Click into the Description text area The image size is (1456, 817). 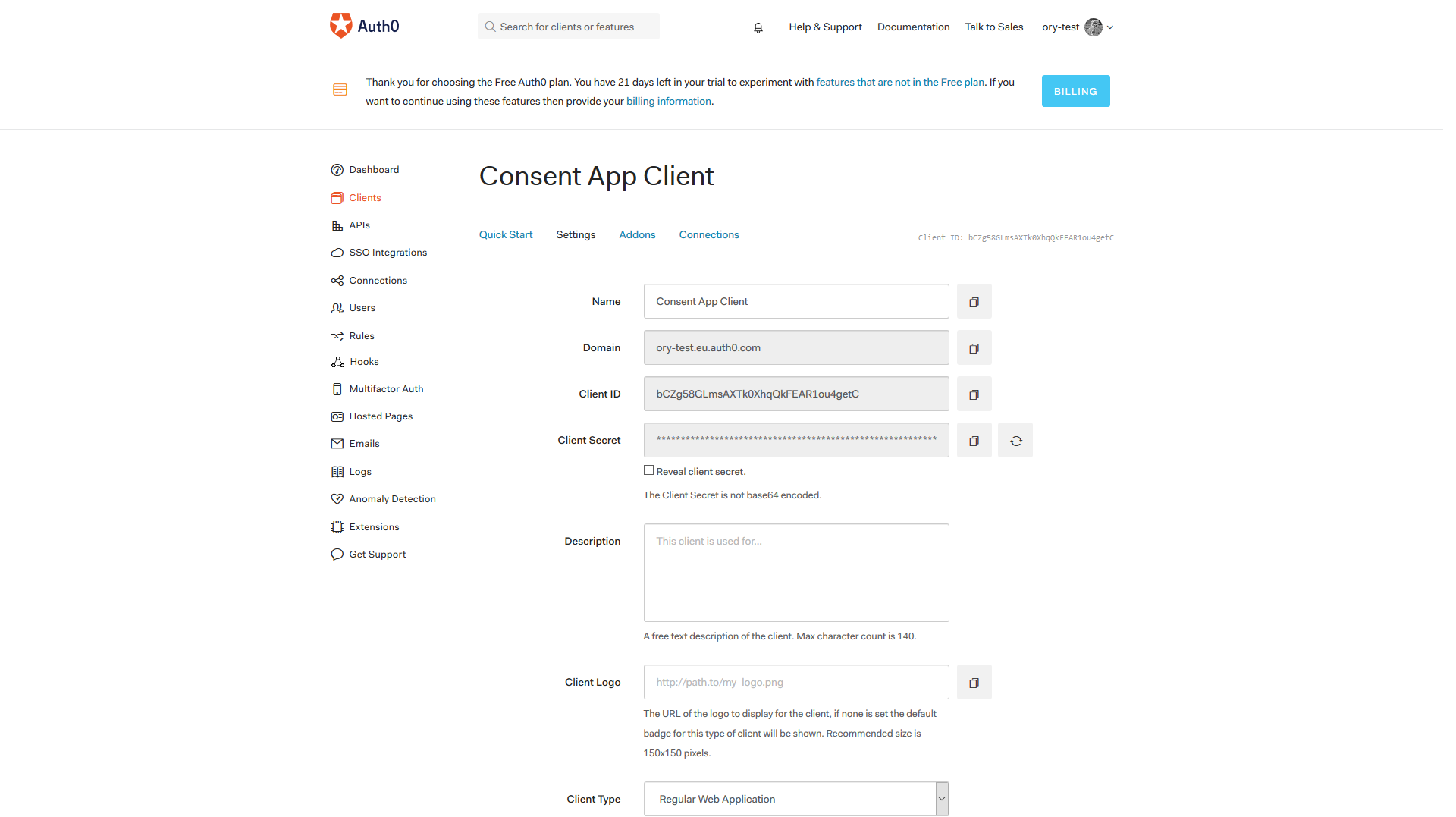796,573
